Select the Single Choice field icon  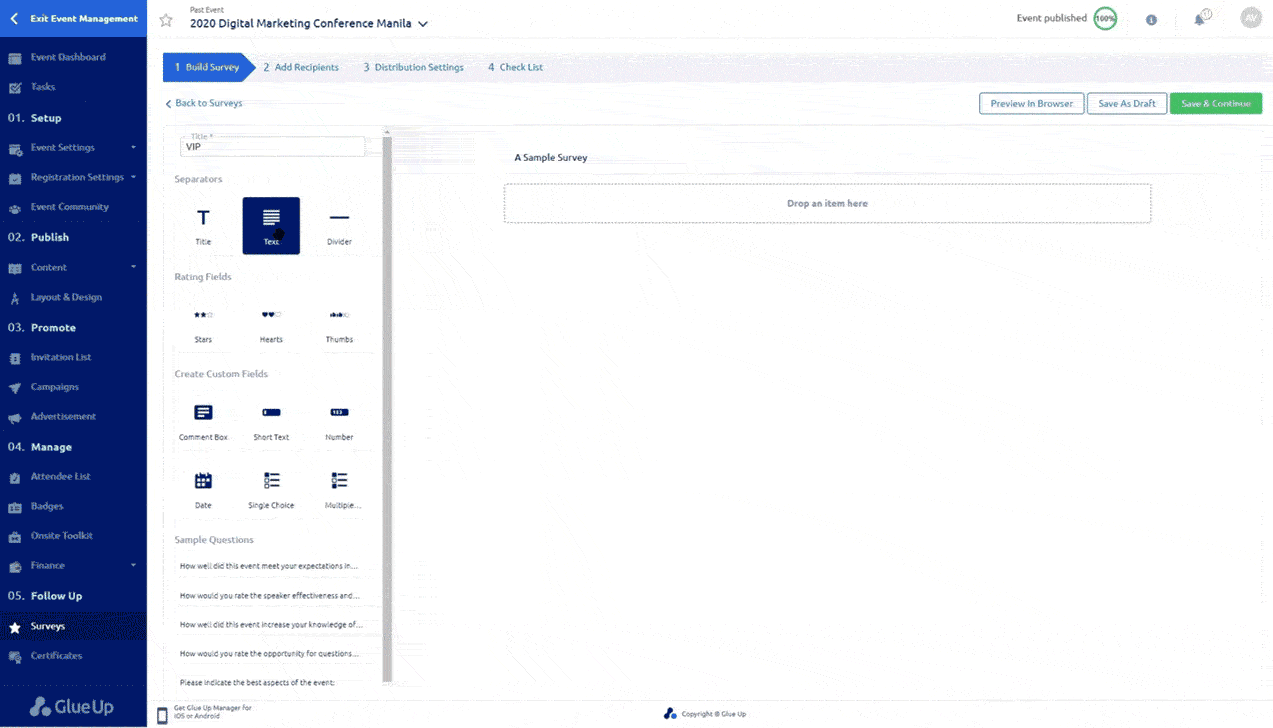click(x=271, y=479)
